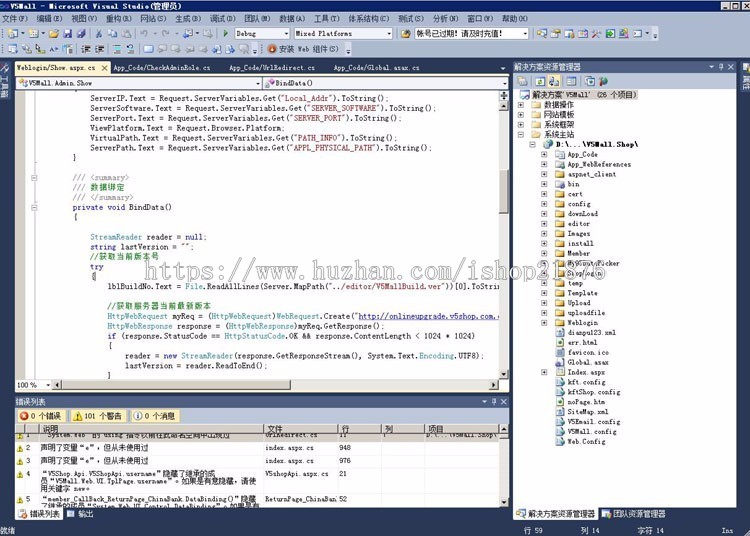Switch to 团队资源管理器 tab
Screen dimensions: 750x536
pos(634,514)
